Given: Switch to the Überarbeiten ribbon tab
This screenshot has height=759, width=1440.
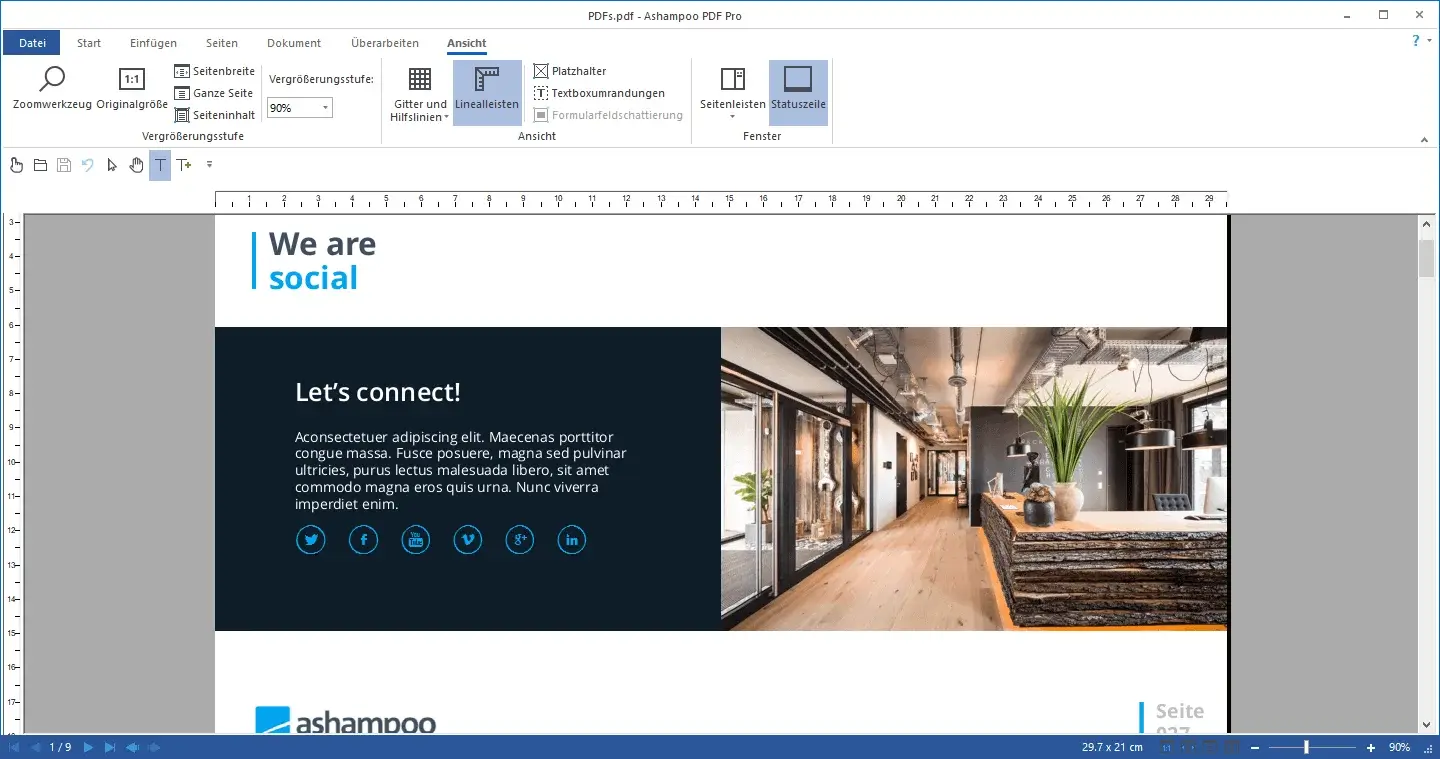Looking at the screenshot, I should point(384,43).
